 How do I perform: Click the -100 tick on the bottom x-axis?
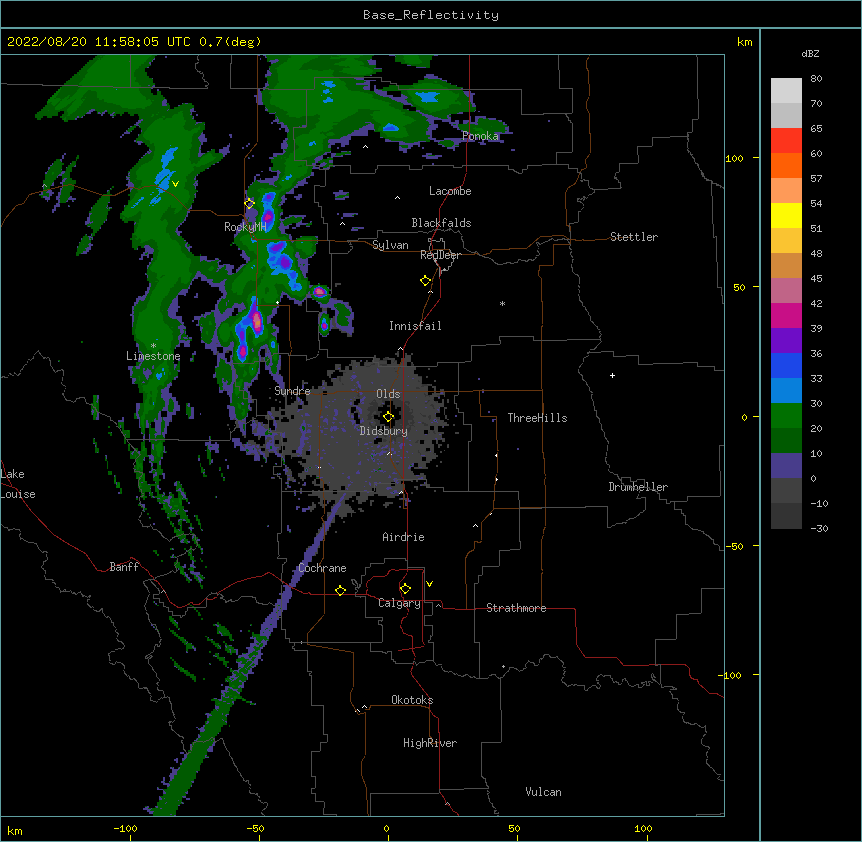[125, 829]
